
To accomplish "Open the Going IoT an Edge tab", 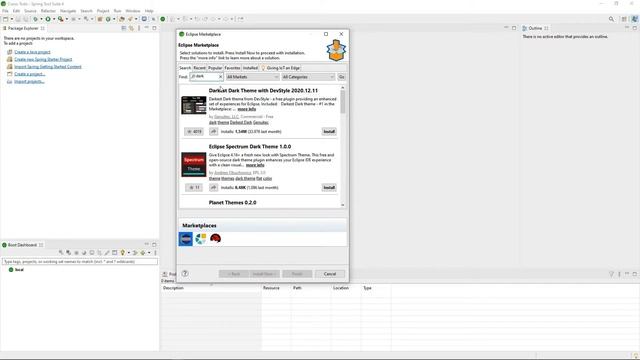I will [281, 68].
